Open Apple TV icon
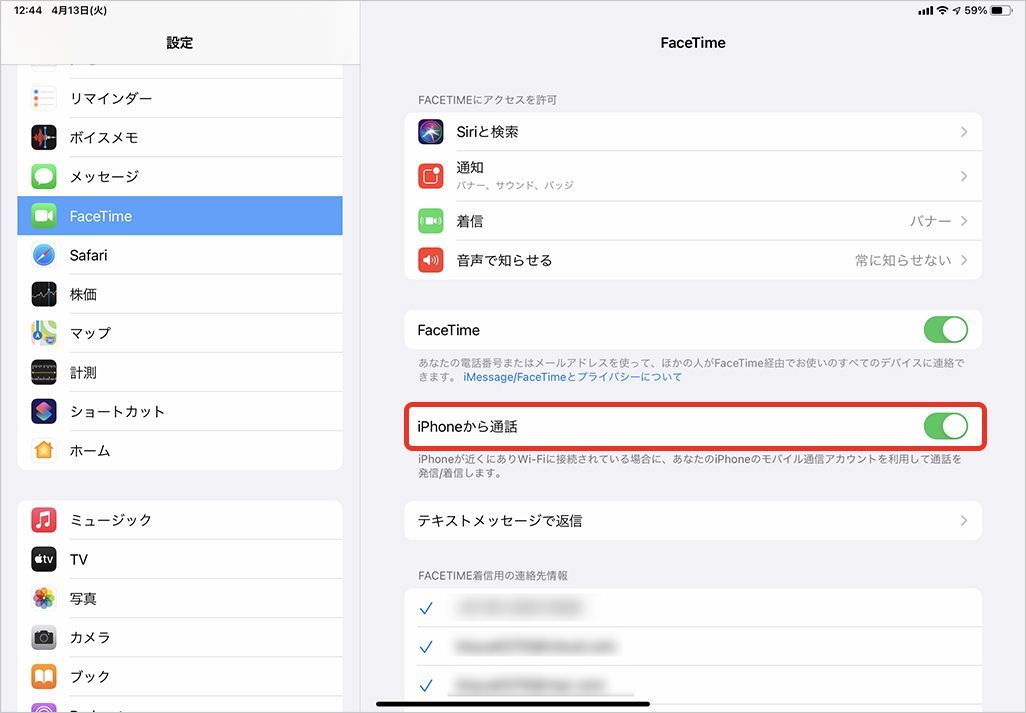 pyautogui.click(x=44, y=559)
